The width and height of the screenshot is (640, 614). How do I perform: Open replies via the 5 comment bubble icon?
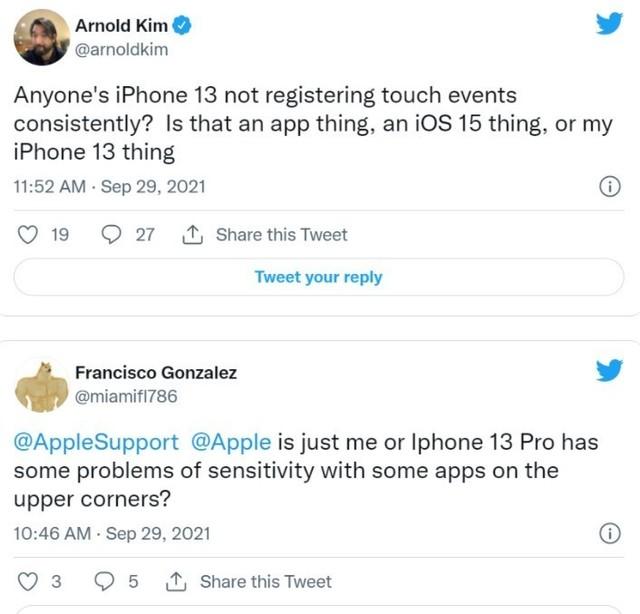click(x=106, y=582)
